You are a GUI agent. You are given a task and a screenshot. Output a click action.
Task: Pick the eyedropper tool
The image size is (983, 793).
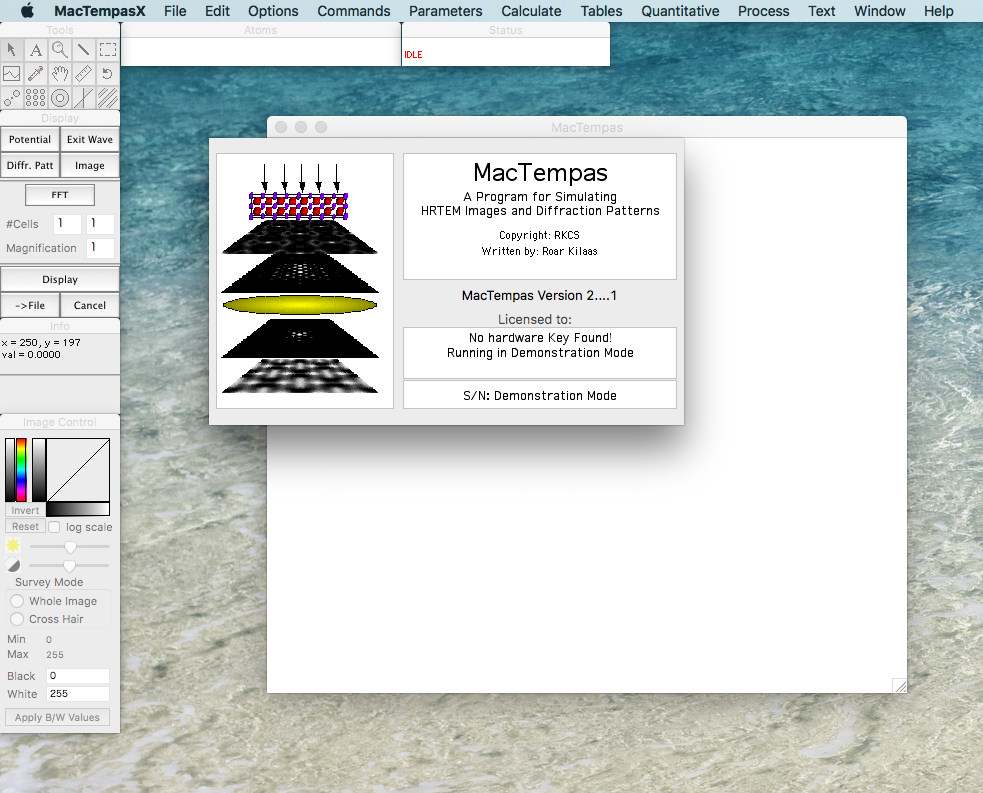pos(36,74)
